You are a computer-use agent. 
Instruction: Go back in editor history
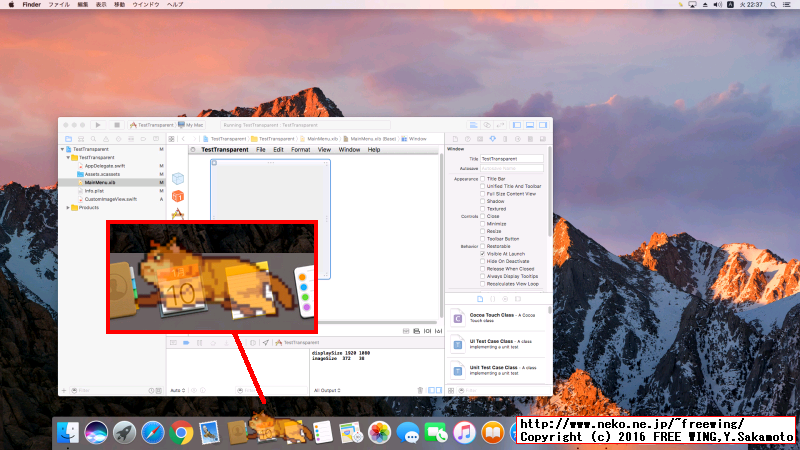(183, 139)
